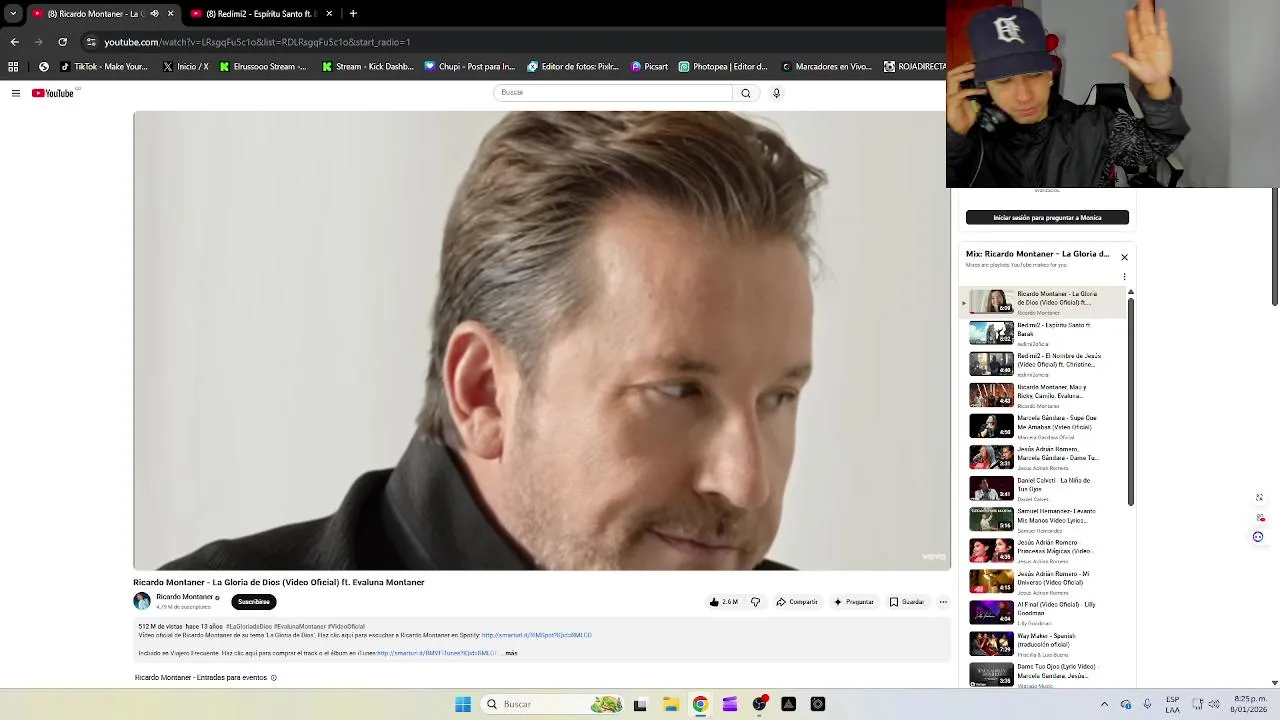
Task: Close the Ricardo Montaner browser tab
Action: click(170, 14)
